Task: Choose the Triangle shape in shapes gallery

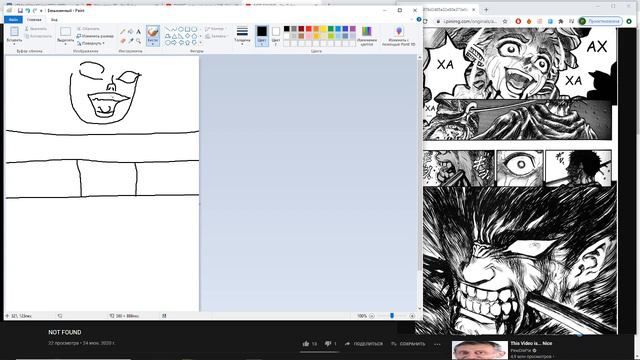Action: 174,36
